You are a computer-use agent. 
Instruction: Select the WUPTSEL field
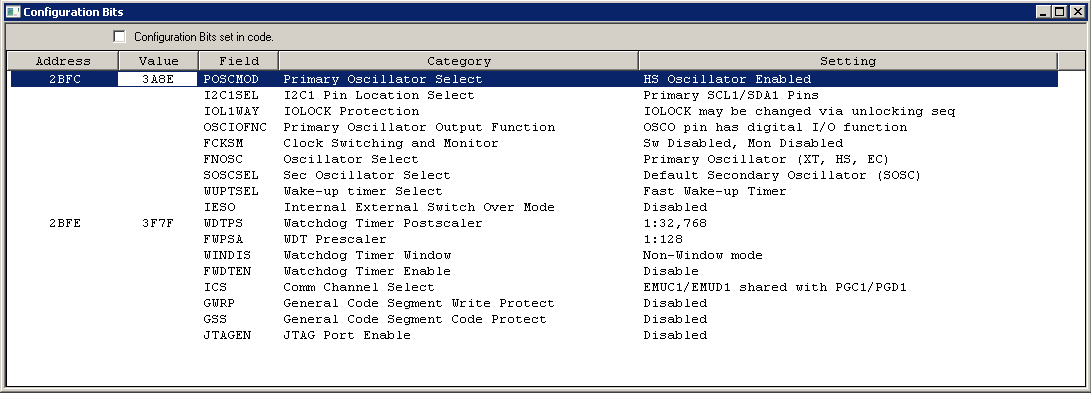tap(231, 191)
